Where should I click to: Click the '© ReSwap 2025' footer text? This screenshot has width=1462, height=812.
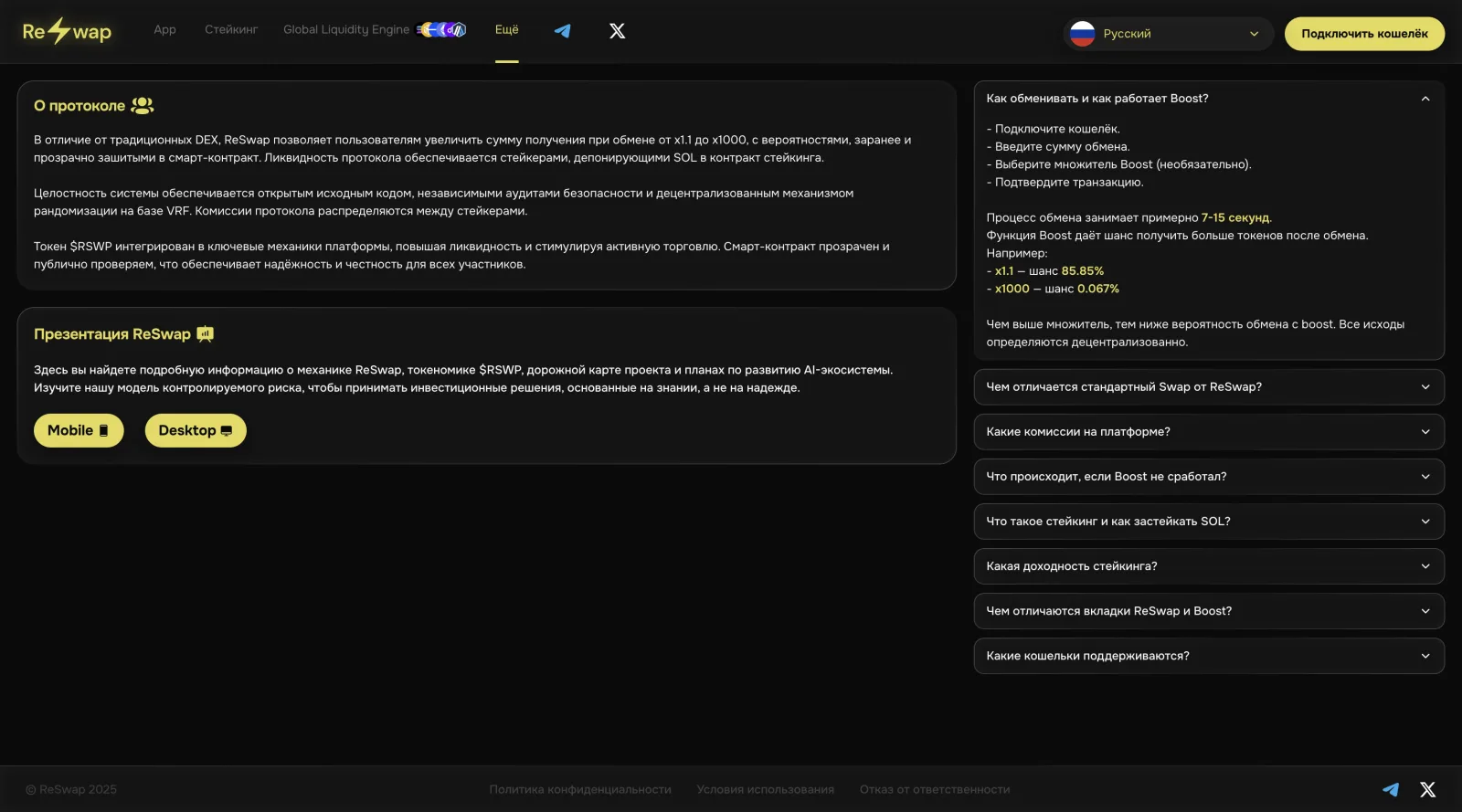(71, 789)
